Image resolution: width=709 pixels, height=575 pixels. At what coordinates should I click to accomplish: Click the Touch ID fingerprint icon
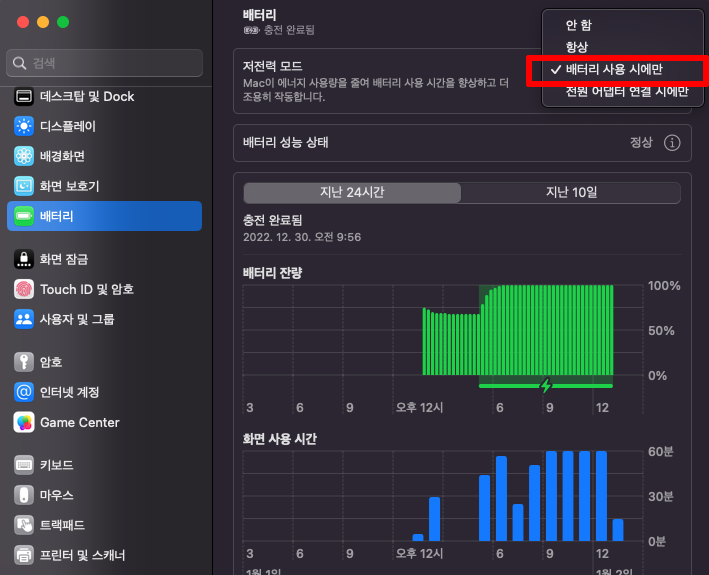[24, 289]
